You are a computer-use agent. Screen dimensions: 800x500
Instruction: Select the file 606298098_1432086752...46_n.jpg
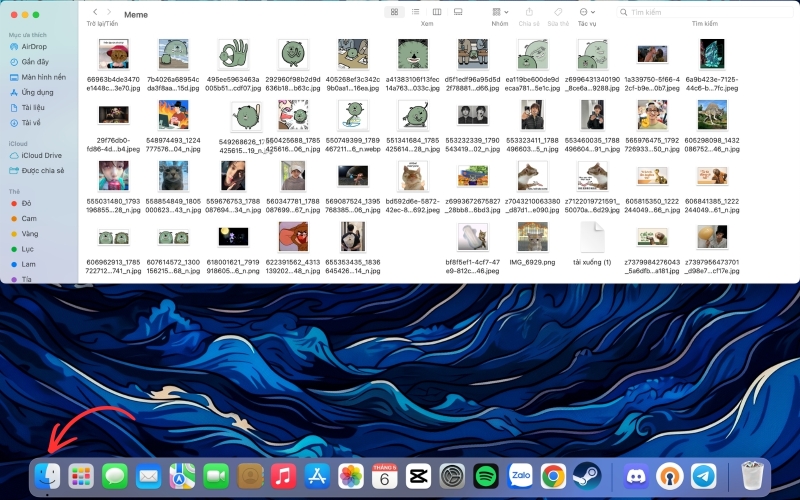pyautogui.click(x=712, y=115)
